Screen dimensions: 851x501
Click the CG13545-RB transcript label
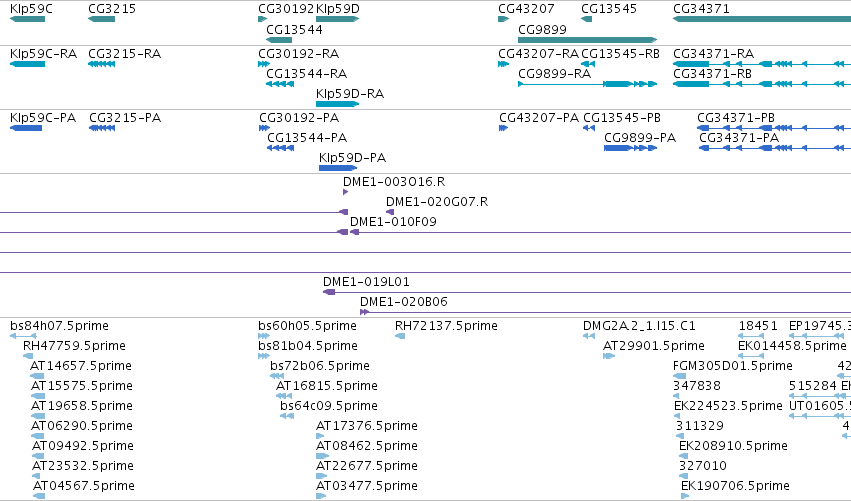tap(620, 54)
